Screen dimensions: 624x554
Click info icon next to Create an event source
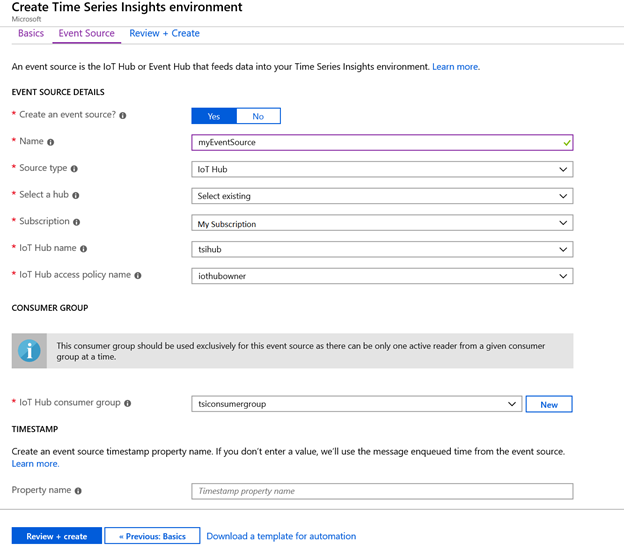(x=123, y=115)
